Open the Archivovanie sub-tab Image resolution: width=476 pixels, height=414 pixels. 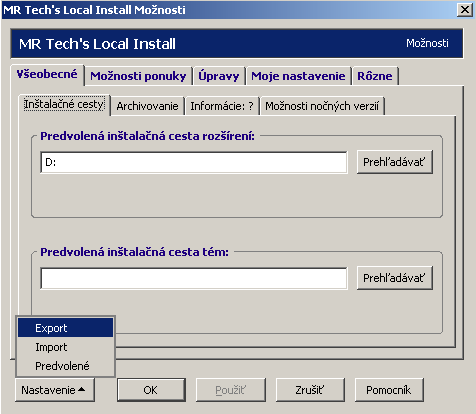click(x=147, y=106)
